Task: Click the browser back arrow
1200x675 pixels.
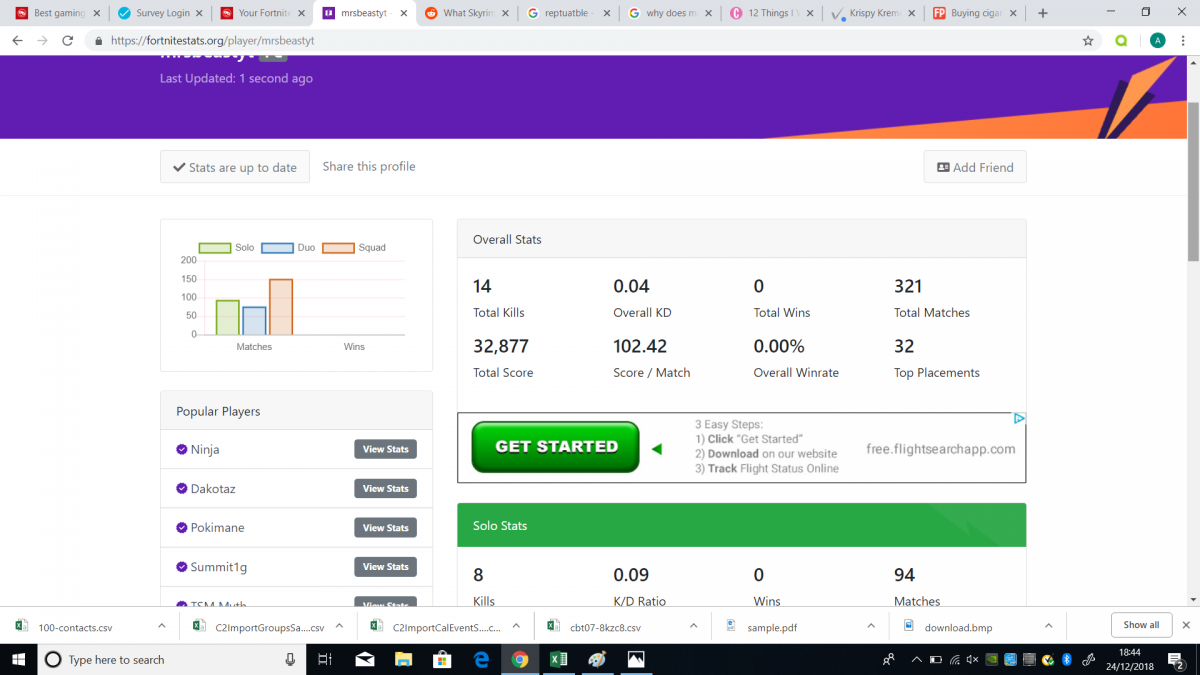Action: (x=17, y=41)
